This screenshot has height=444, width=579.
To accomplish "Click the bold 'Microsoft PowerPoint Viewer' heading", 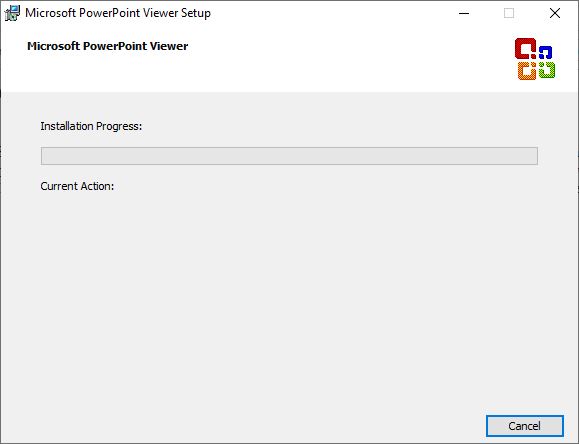I will click(107, 46).
